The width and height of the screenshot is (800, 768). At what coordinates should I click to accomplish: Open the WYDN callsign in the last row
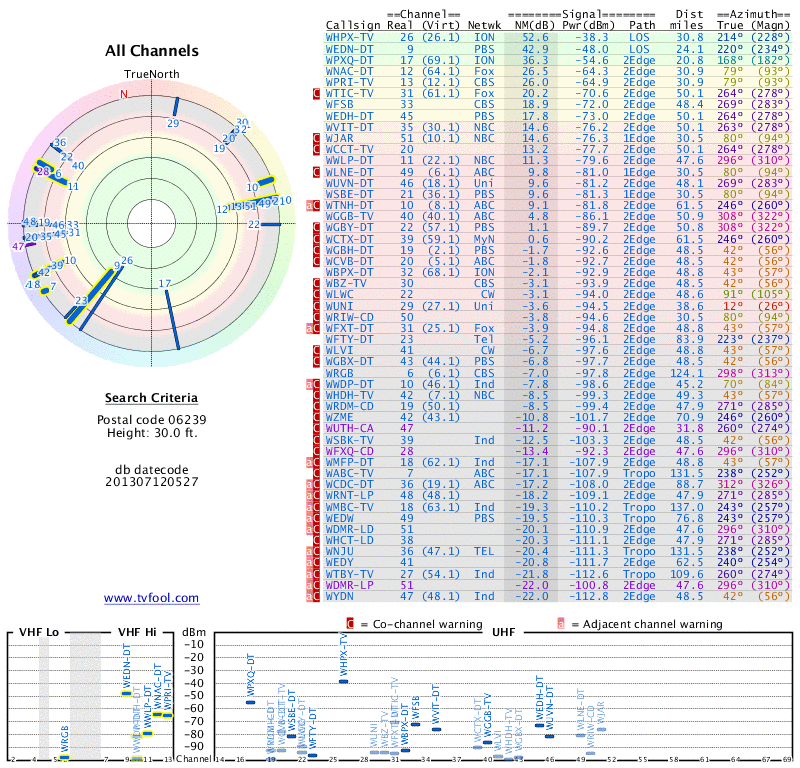(x=340, y=596)
